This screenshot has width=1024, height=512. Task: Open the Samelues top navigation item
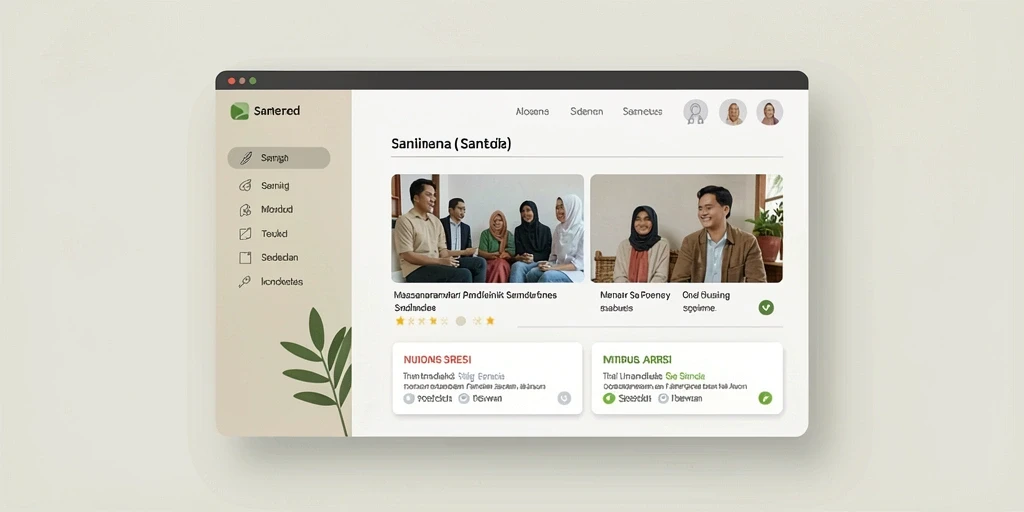tap(643, 112)
